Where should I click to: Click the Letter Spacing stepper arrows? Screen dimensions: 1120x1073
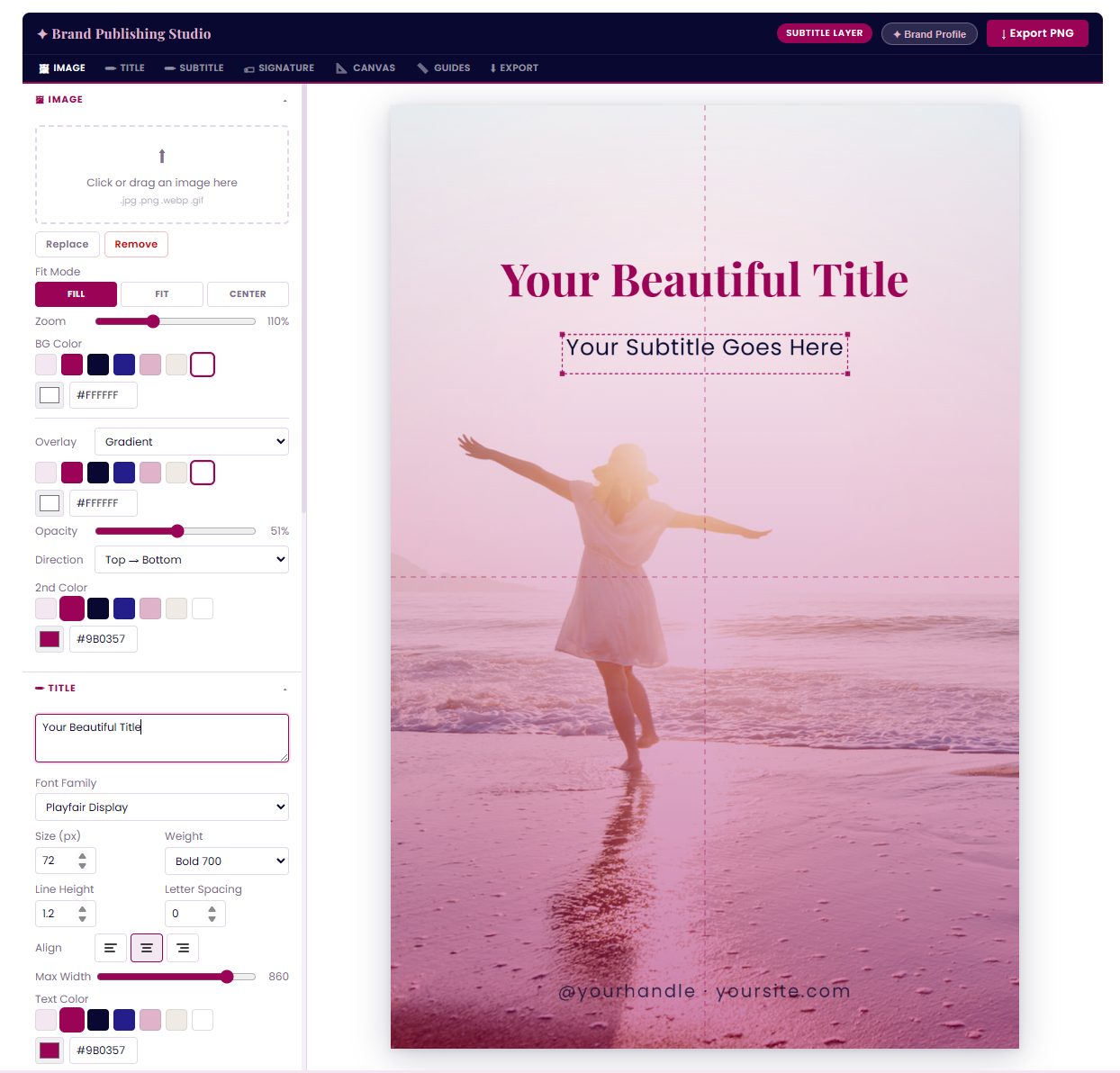tap(212, 914)
